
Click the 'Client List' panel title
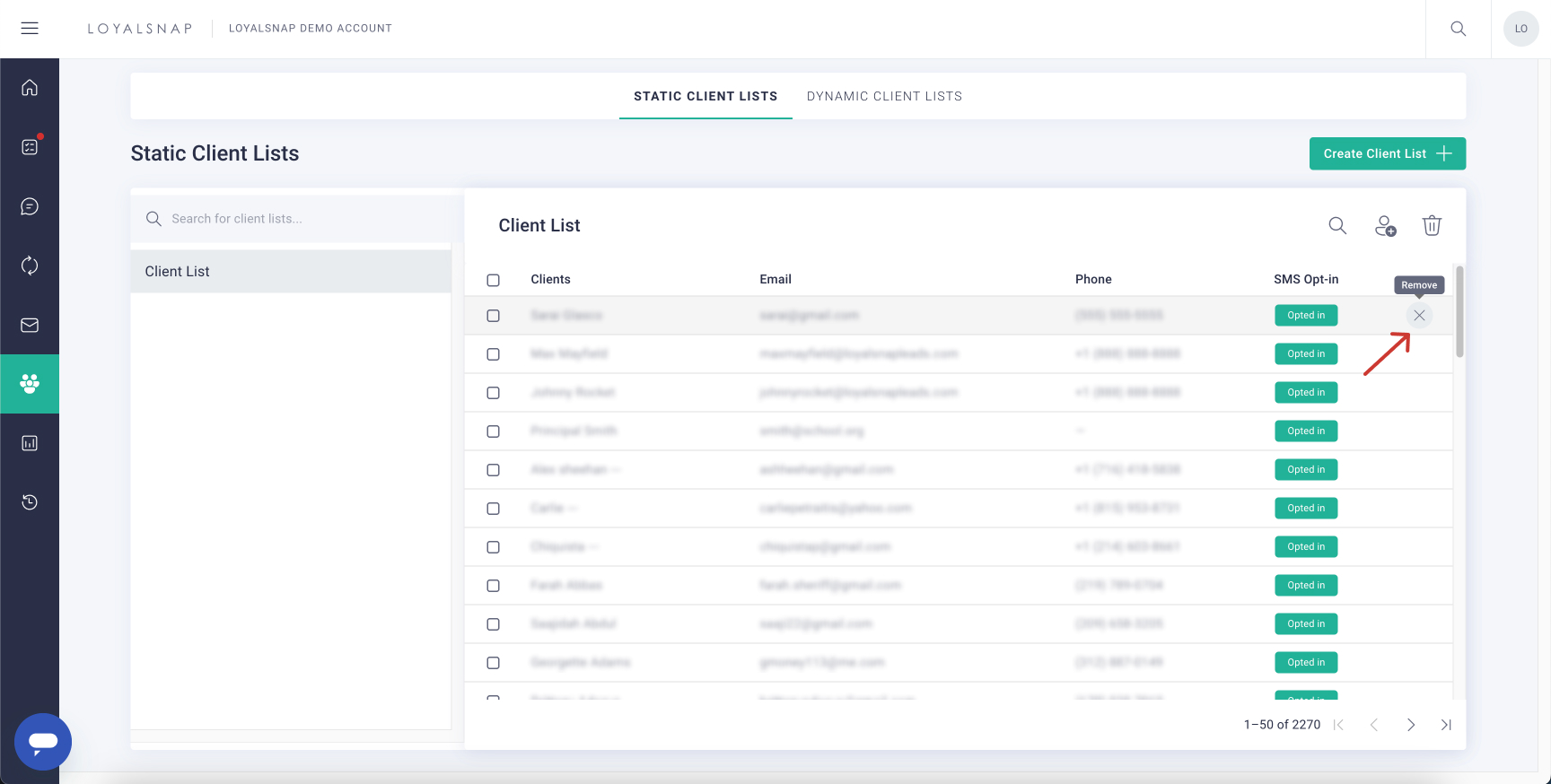coord(539,225)
